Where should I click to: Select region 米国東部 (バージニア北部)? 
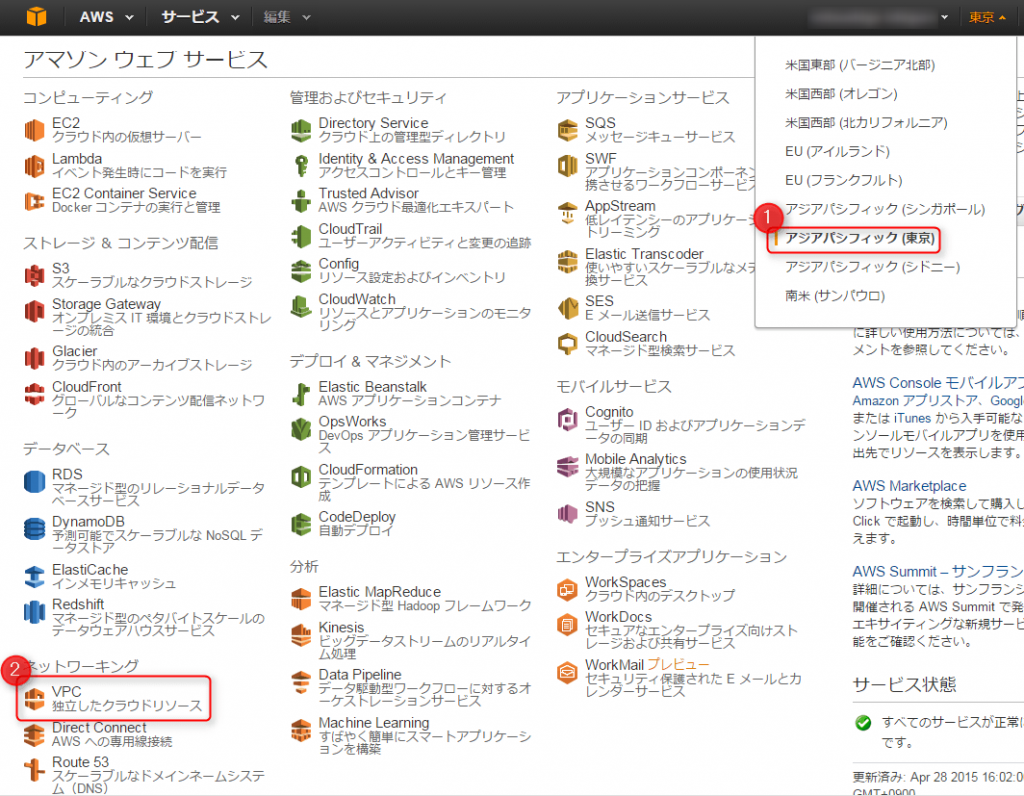pos(859,65)
